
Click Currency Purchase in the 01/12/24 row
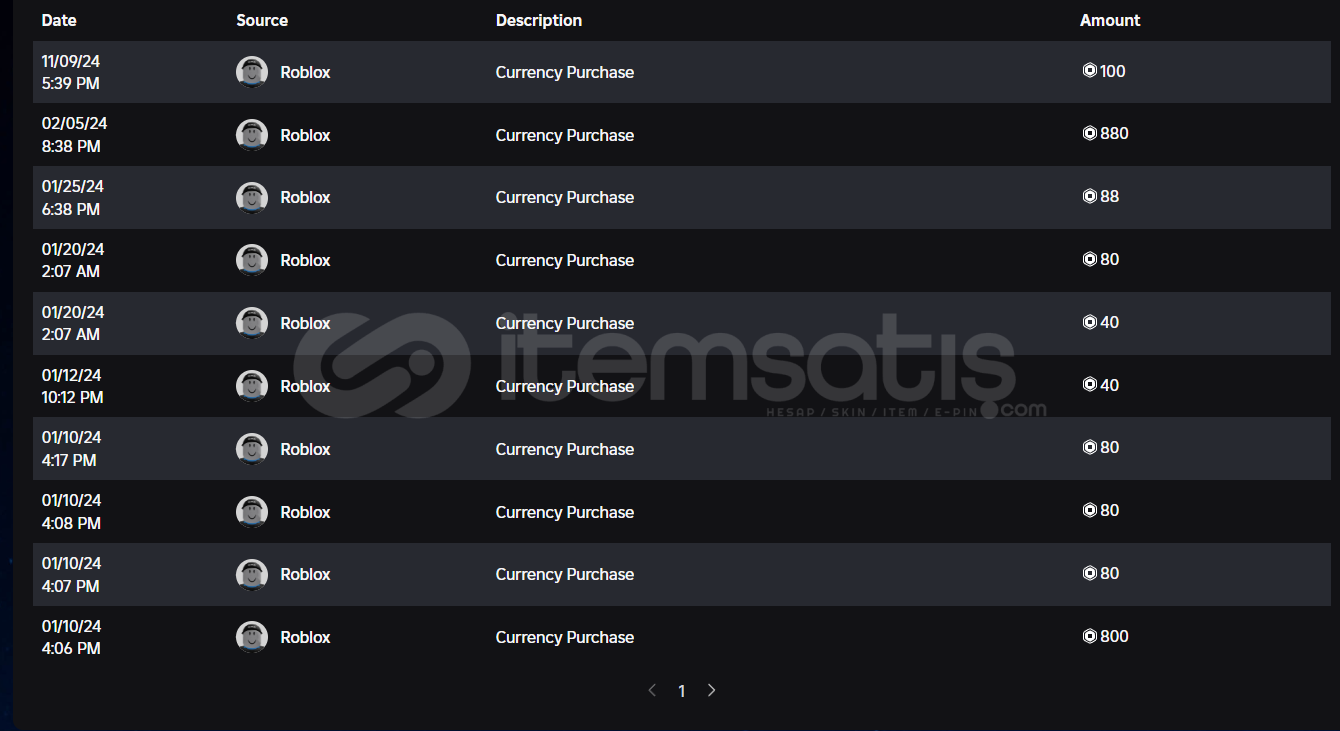pyautogui.click(x=565, y=386)
